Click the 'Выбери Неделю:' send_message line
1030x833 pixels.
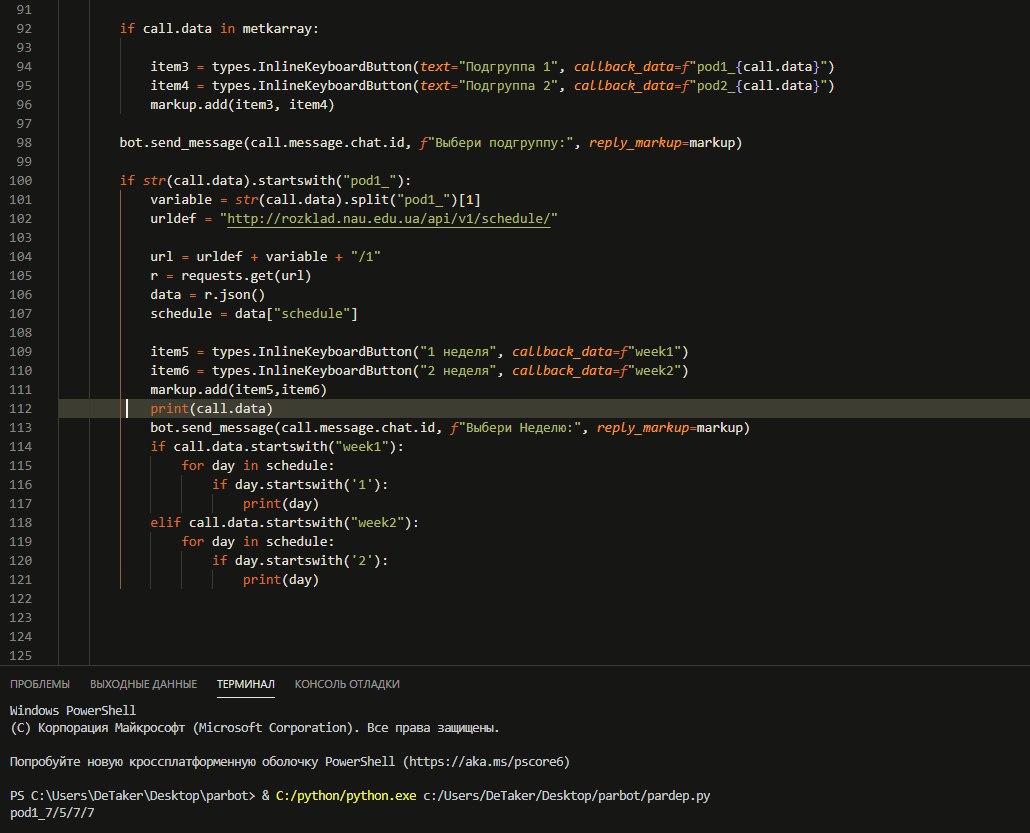click(450, 428)
